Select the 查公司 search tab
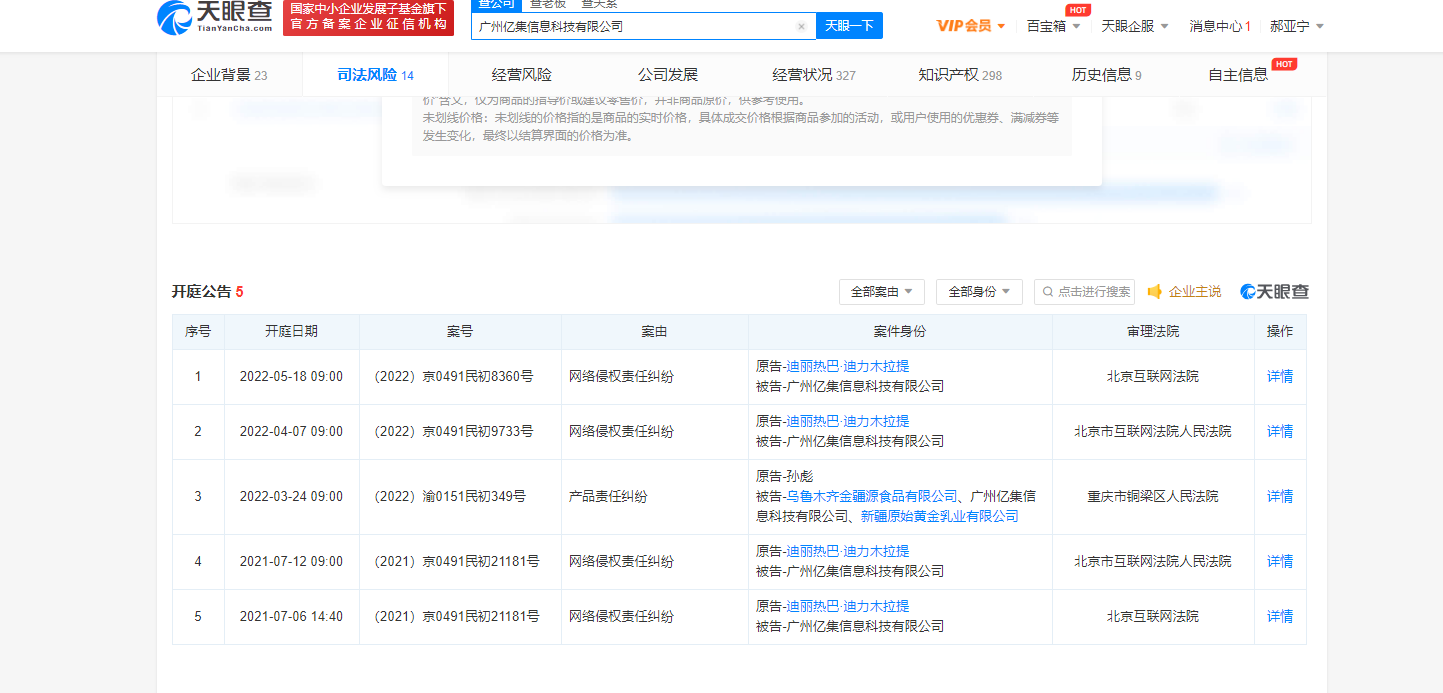 [496, 5]
